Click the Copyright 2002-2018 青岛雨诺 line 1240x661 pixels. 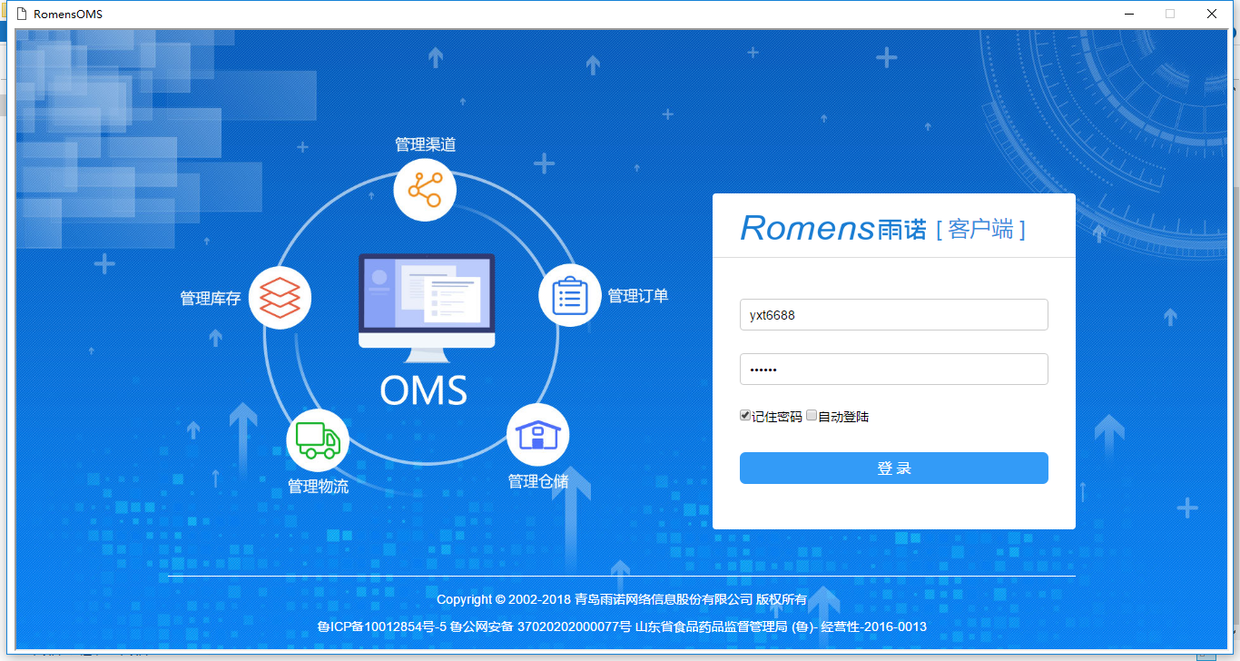coord(621,600)
